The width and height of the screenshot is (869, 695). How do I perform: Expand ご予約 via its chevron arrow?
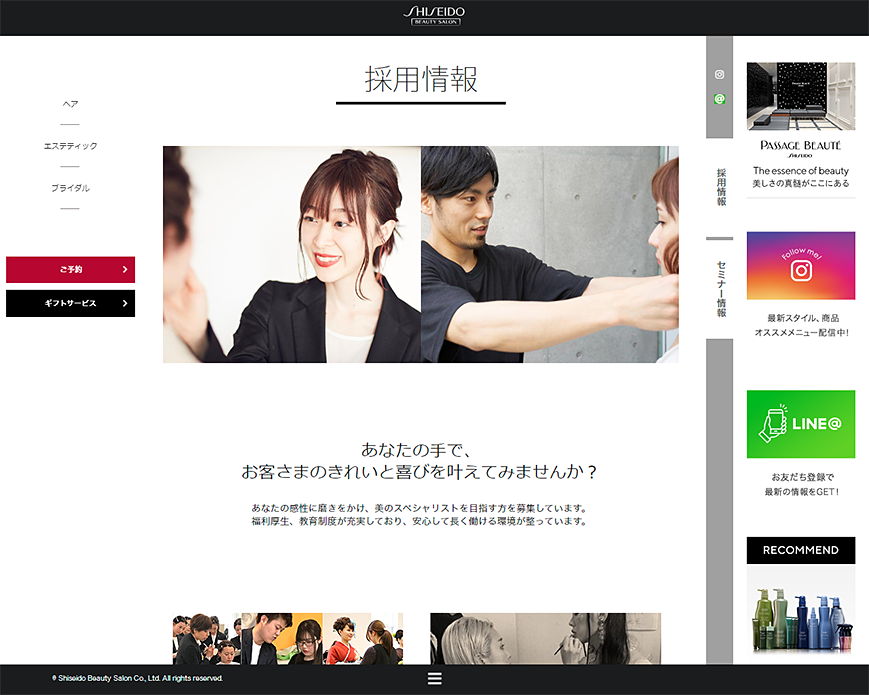click(x=126, y=269)
